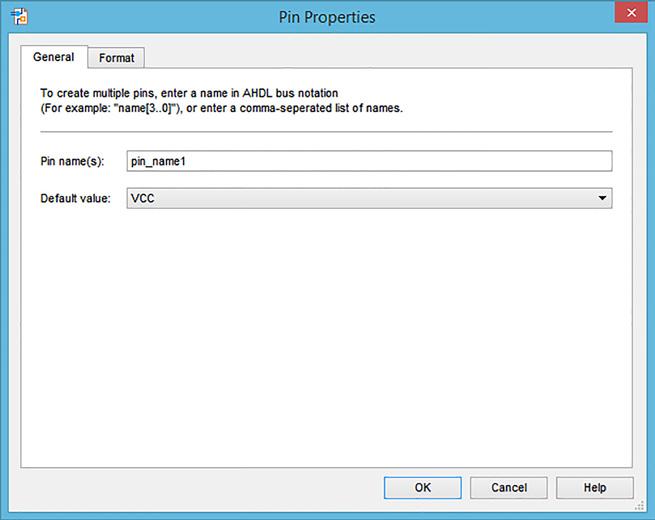Click the Pin name(s) input field
This screenshot has width=655, height=520.
click(369, 161)
